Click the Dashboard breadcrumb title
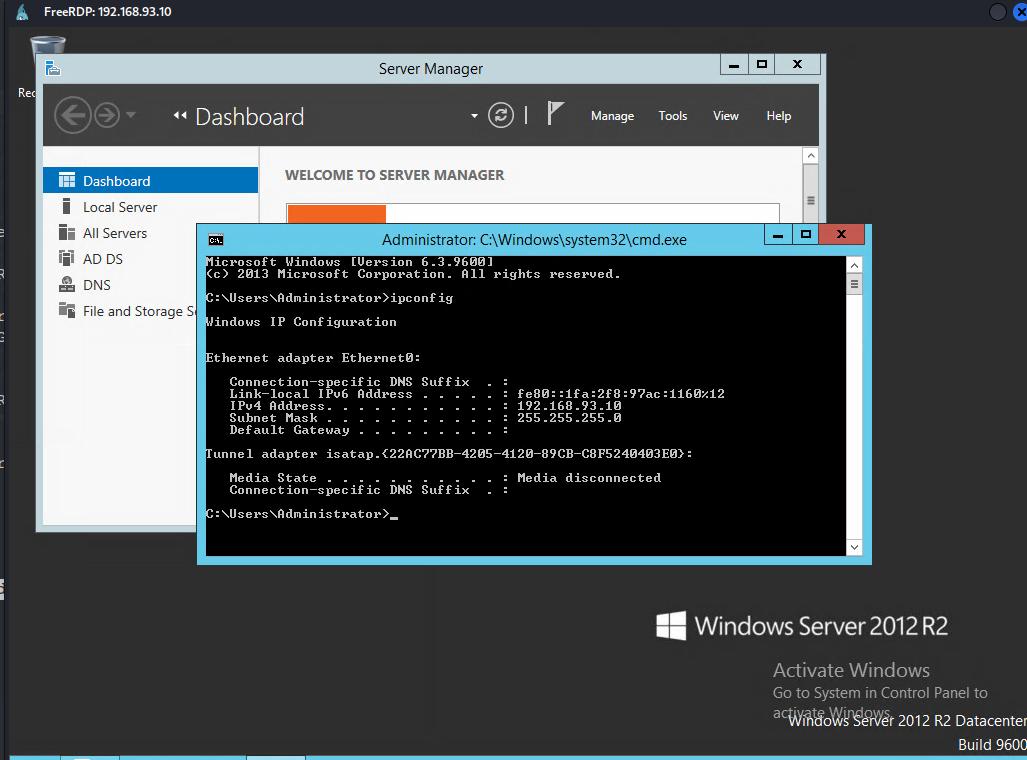The image size is (1027, 760). (x=250, y=117)
